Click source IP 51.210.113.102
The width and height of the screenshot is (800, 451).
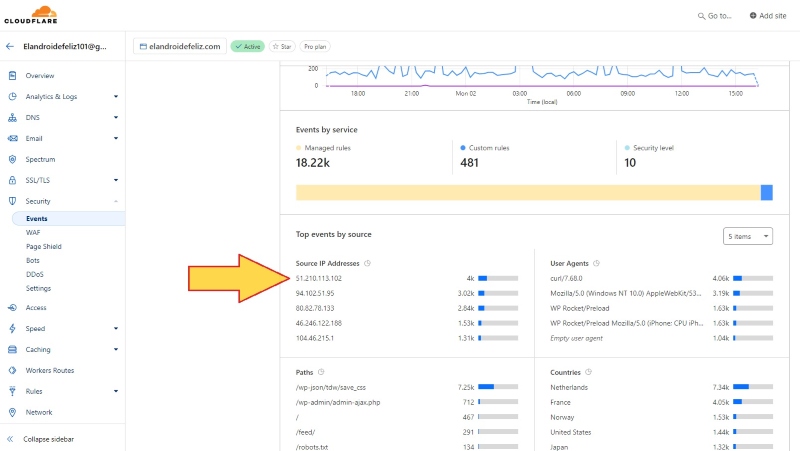point(319,279)
